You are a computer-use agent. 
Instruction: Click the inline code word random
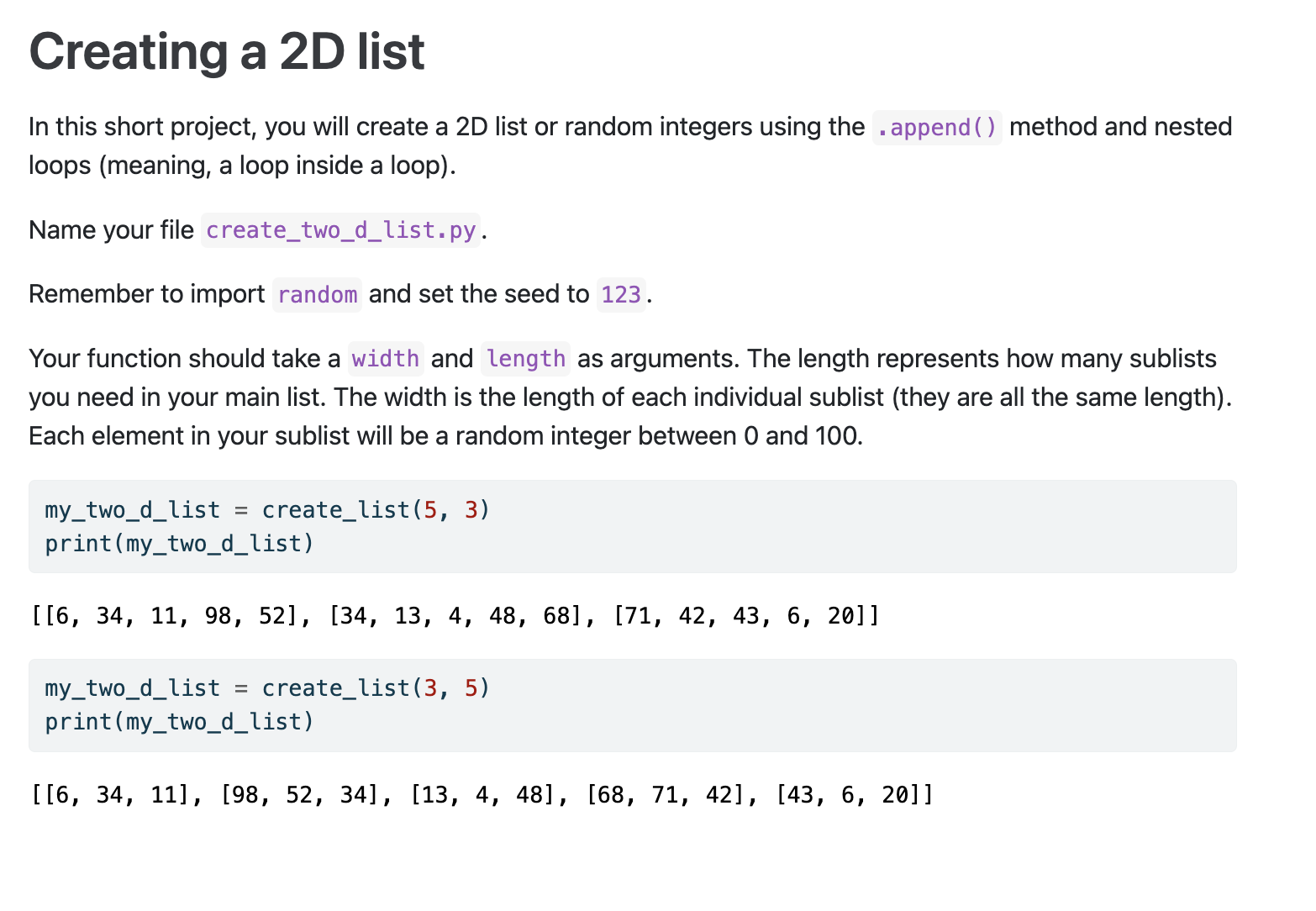pos(317,295)
